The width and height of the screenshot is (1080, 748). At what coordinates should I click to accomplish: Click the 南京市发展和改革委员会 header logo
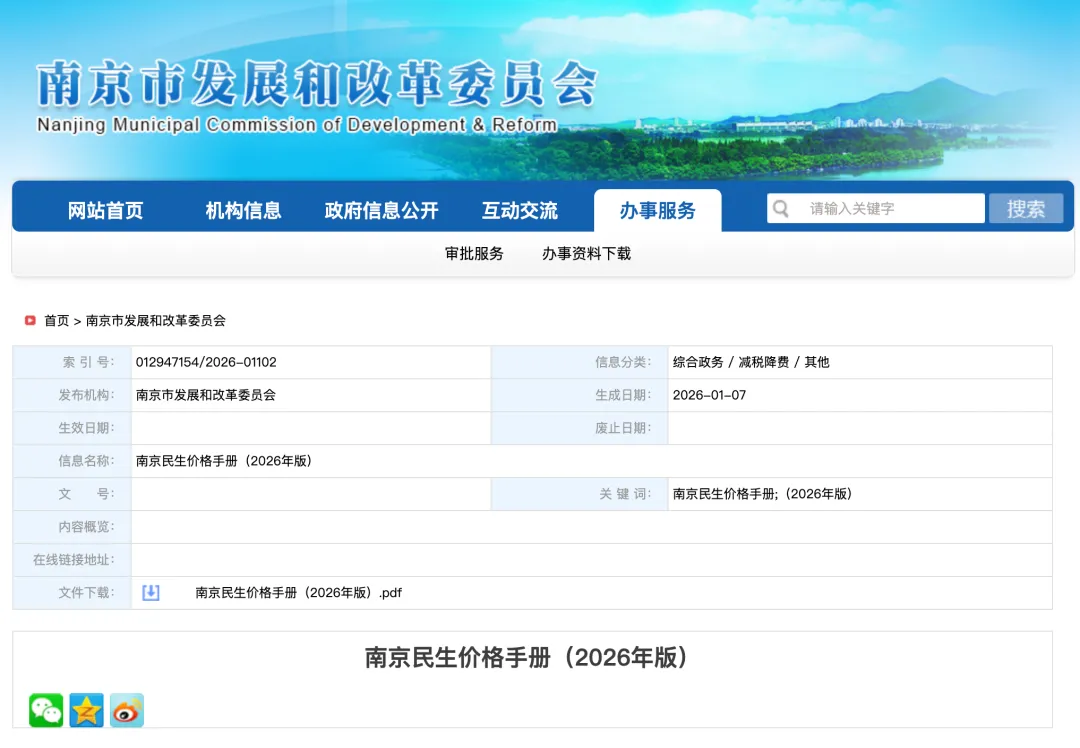tap(317, 83)
